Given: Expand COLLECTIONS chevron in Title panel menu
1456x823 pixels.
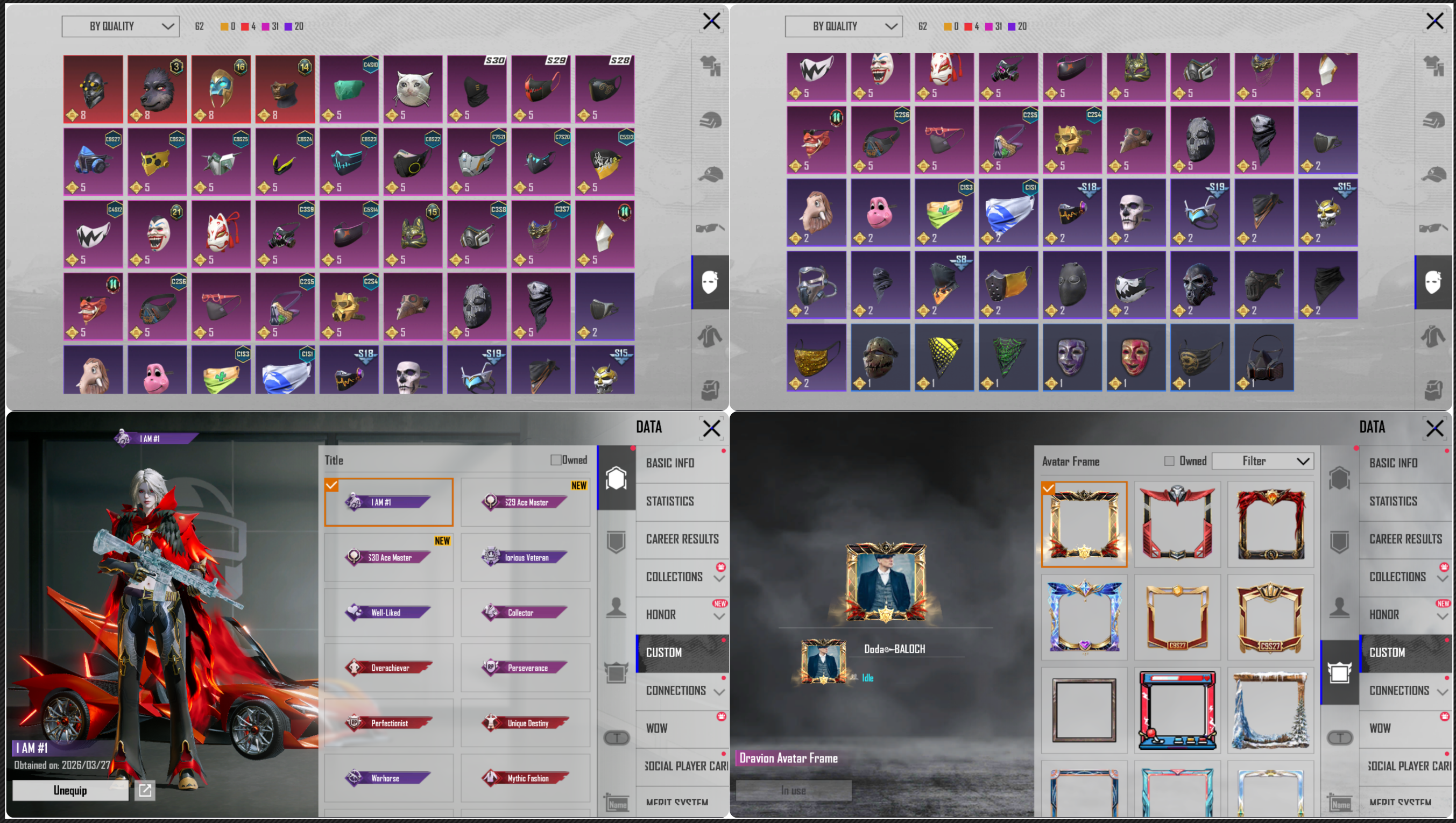Looking at the screenshot, I should click(719, 579).
